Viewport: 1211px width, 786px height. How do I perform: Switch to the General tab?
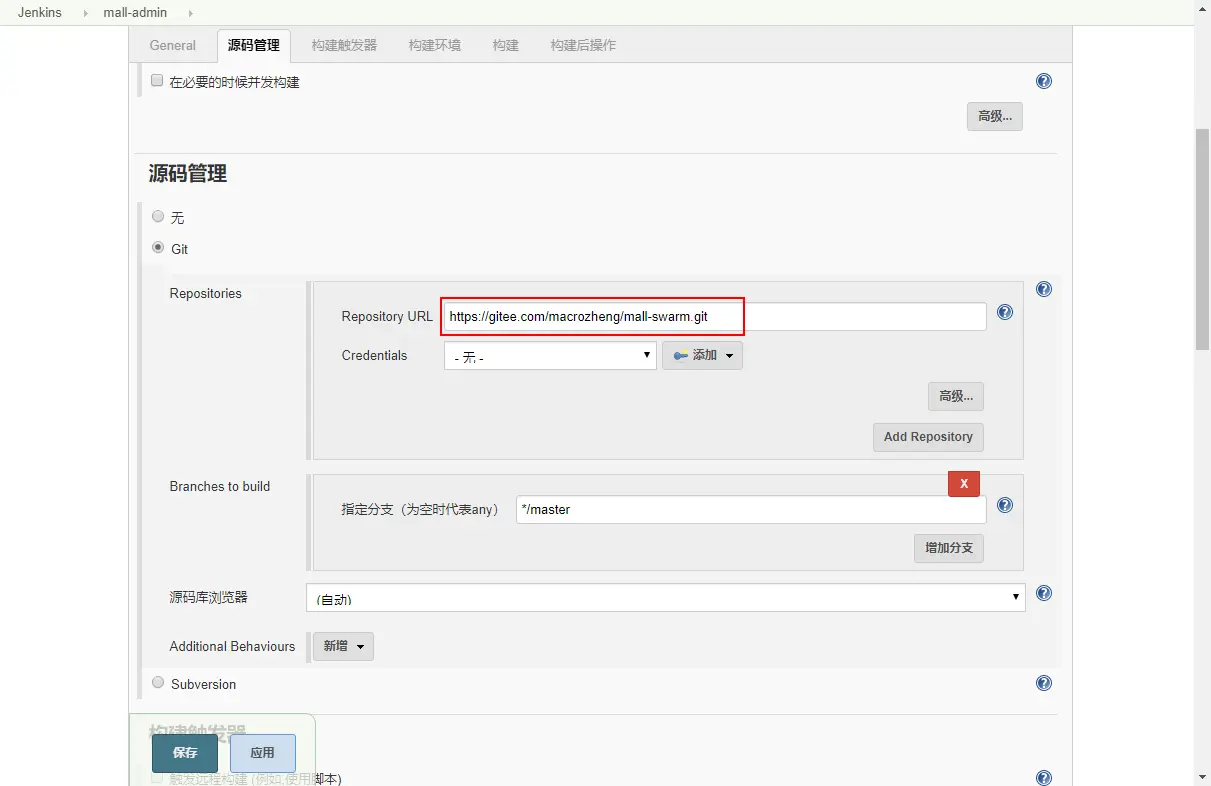[173, 45]
